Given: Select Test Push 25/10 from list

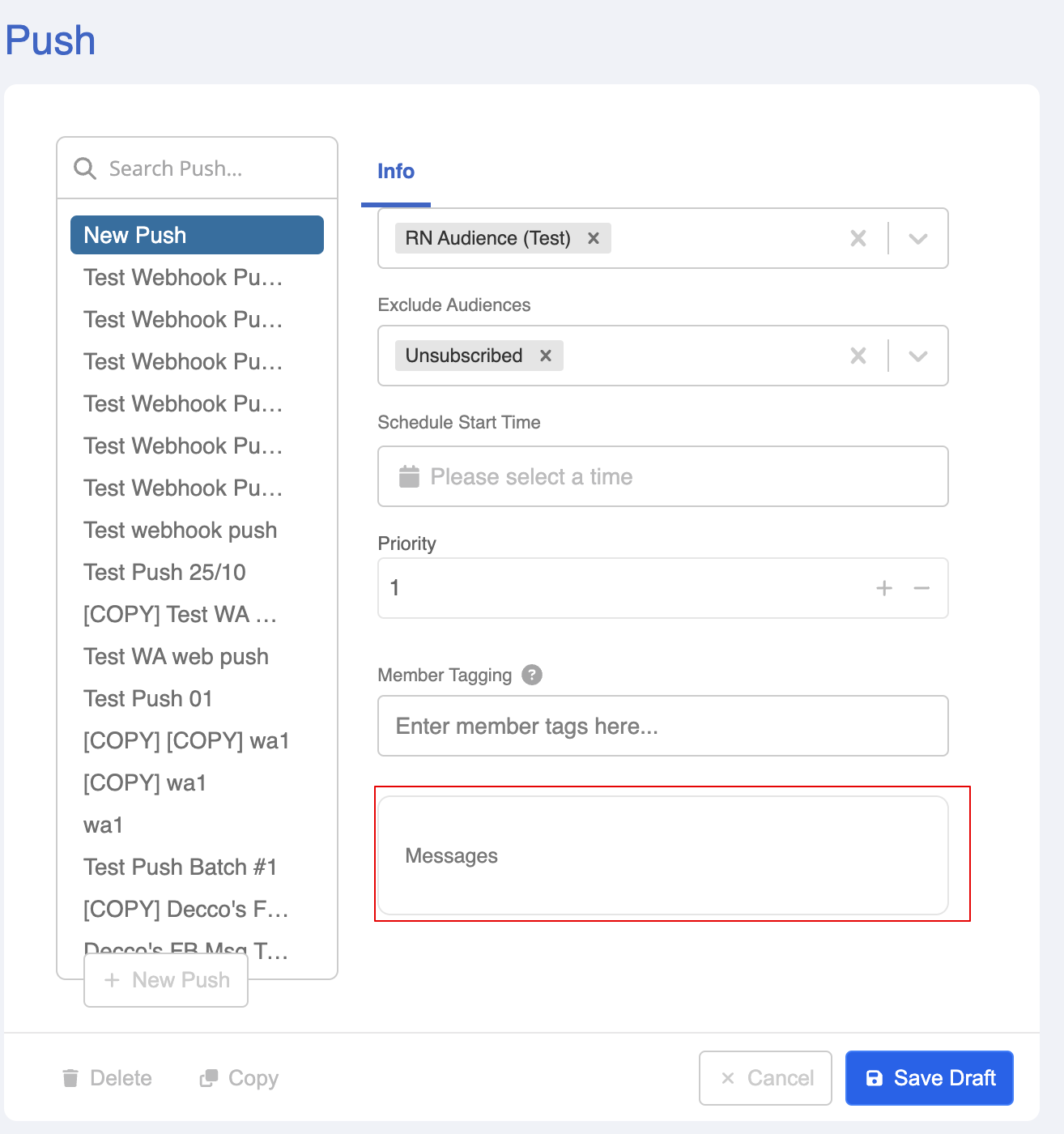Looking at the screenshot, I should pyautogui.click(x=164, y=573).
